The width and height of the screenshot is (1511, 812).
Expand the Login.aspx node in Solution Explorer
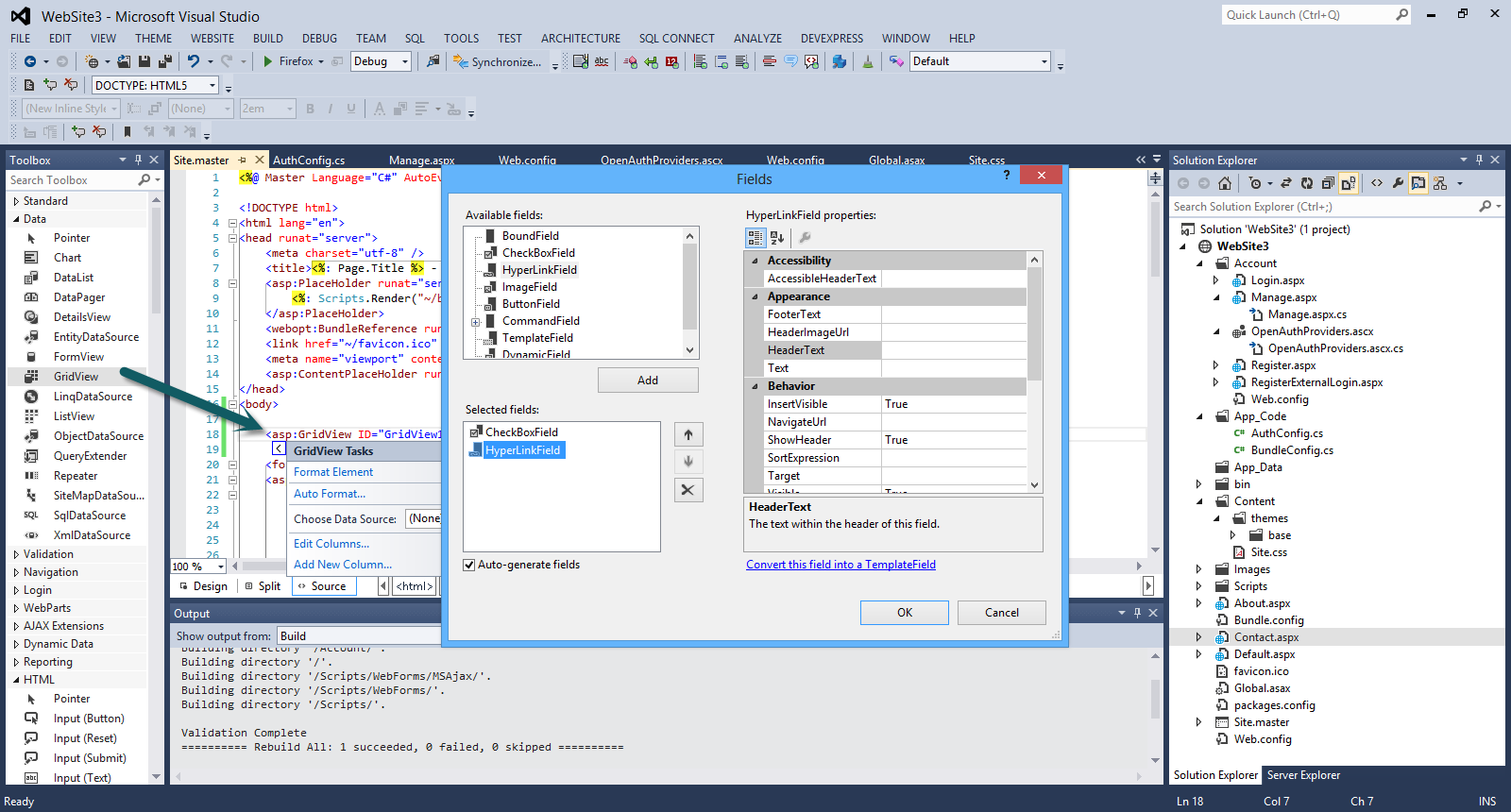coord(1215,280)
